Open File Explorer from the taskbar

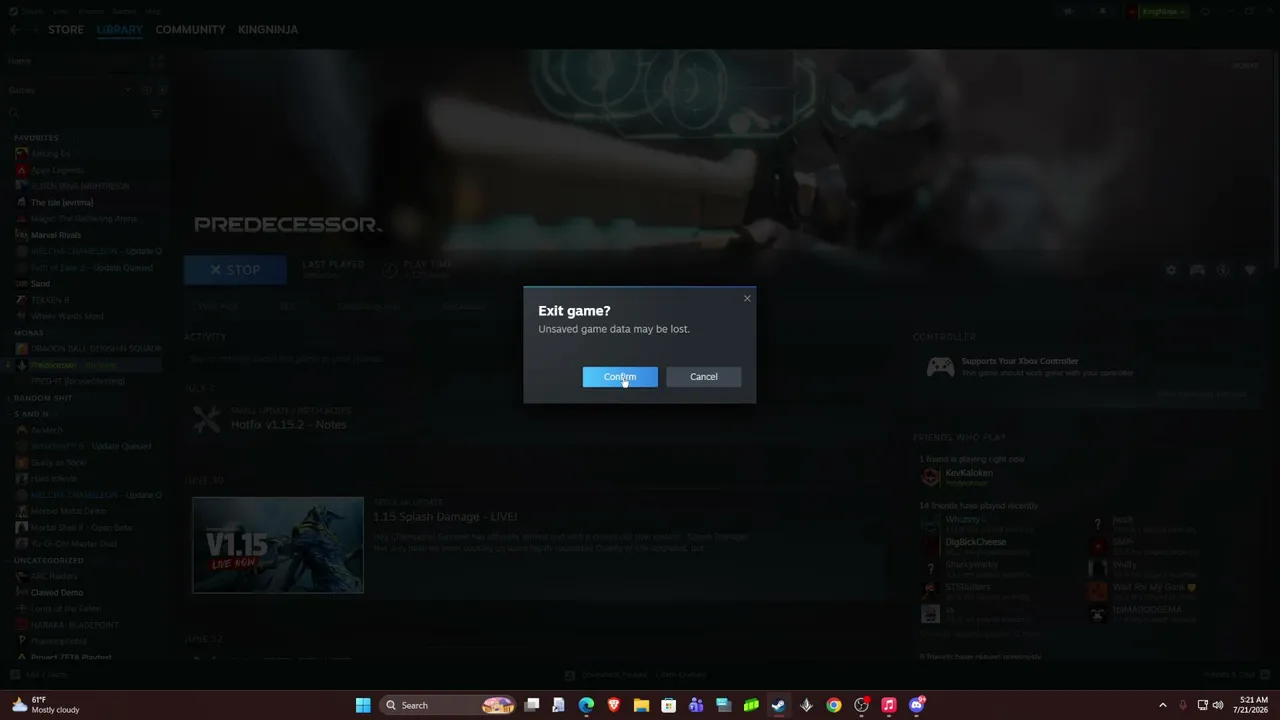pyautogui.click(x=641, y=705)
